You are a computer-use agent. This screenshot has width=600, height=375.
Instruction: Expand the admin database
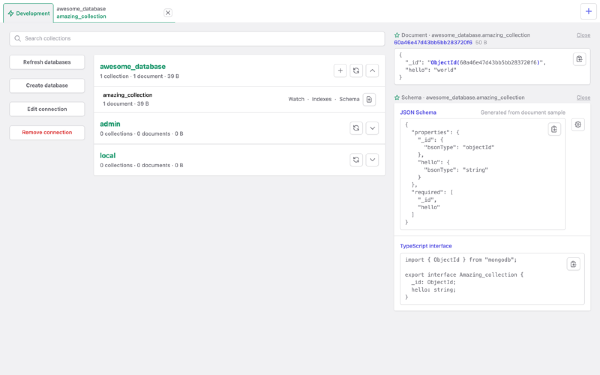(372, 128)
